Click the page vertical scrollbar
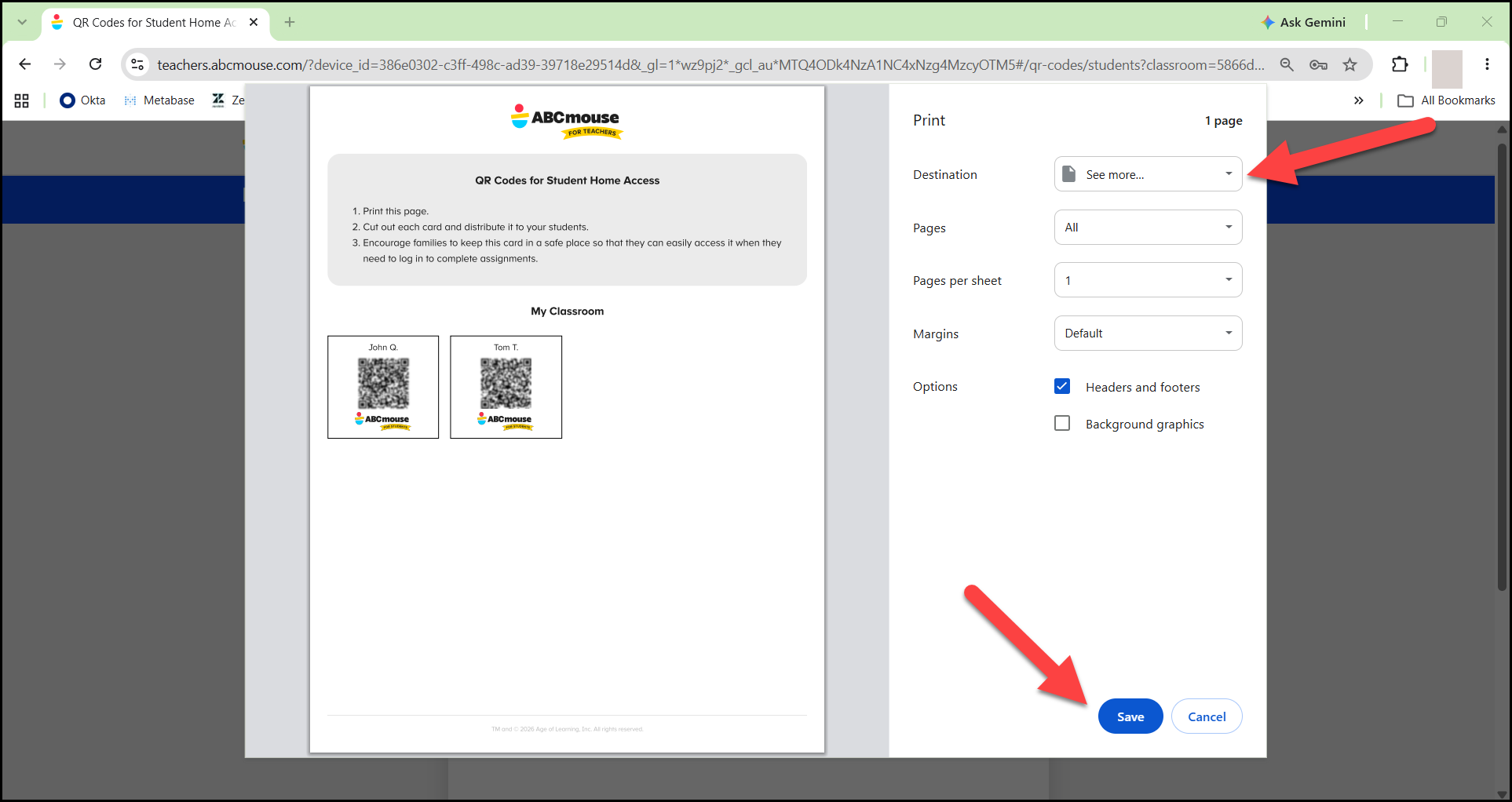Screen dimensions: 1512x802 click(x=1502, y=366)
